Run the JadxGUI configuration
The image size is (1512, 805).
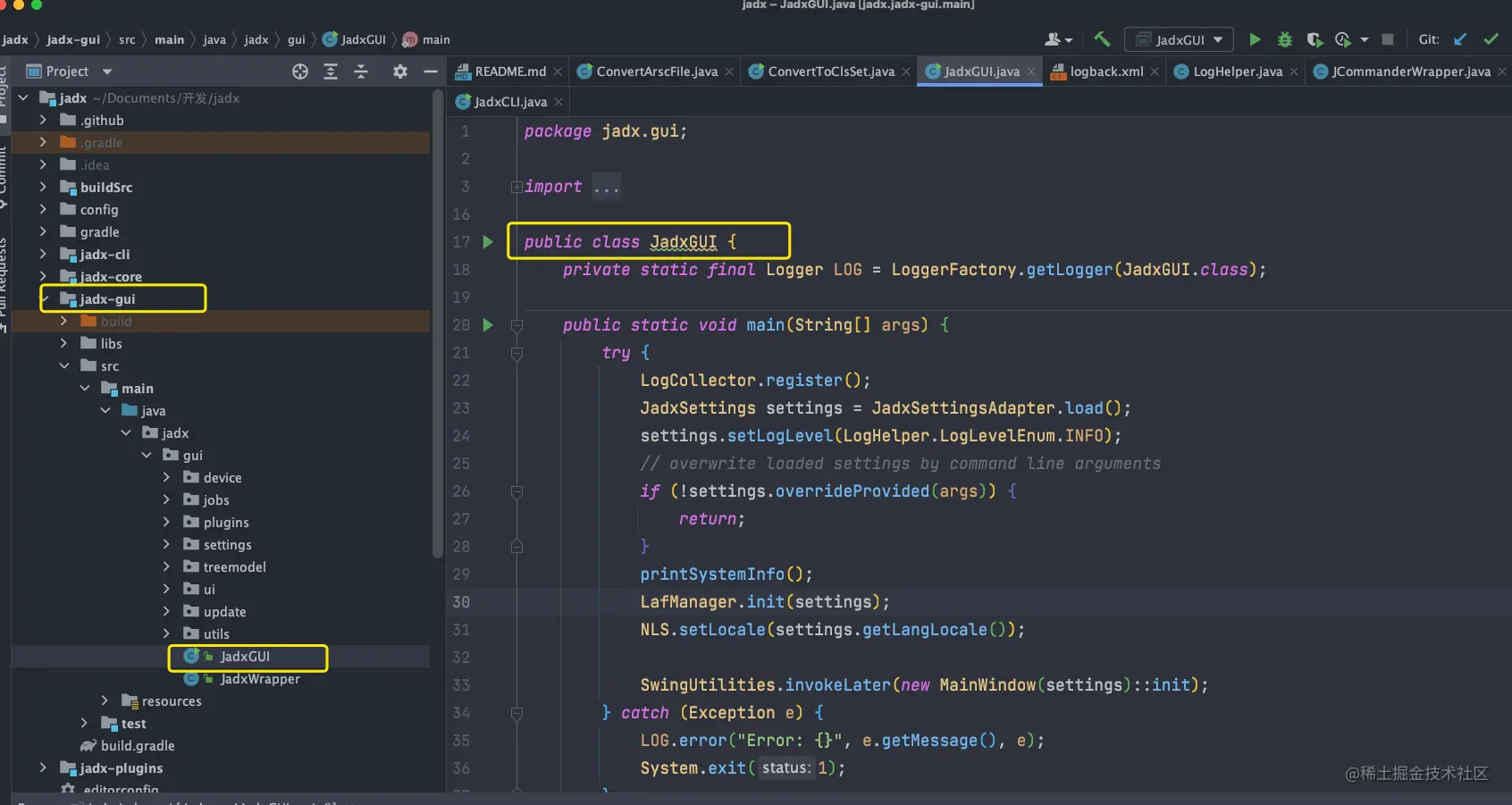tap(1255, 39)
